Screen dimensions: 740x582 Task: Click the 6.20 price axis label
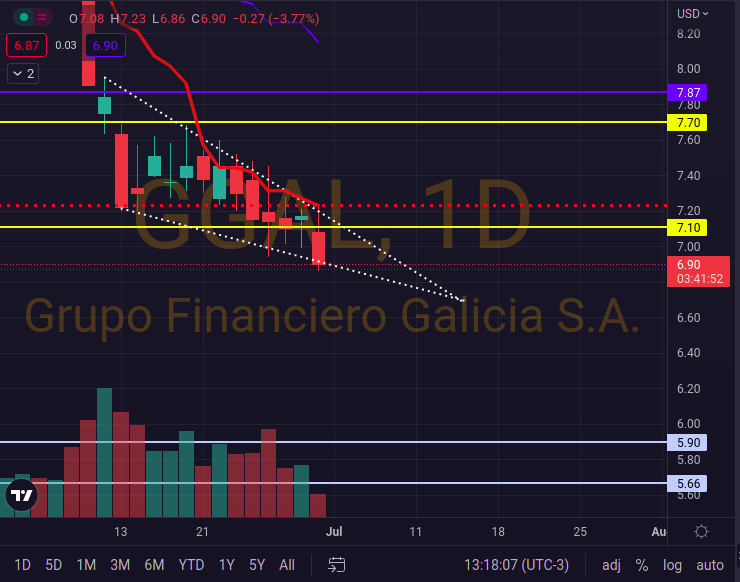689,388
